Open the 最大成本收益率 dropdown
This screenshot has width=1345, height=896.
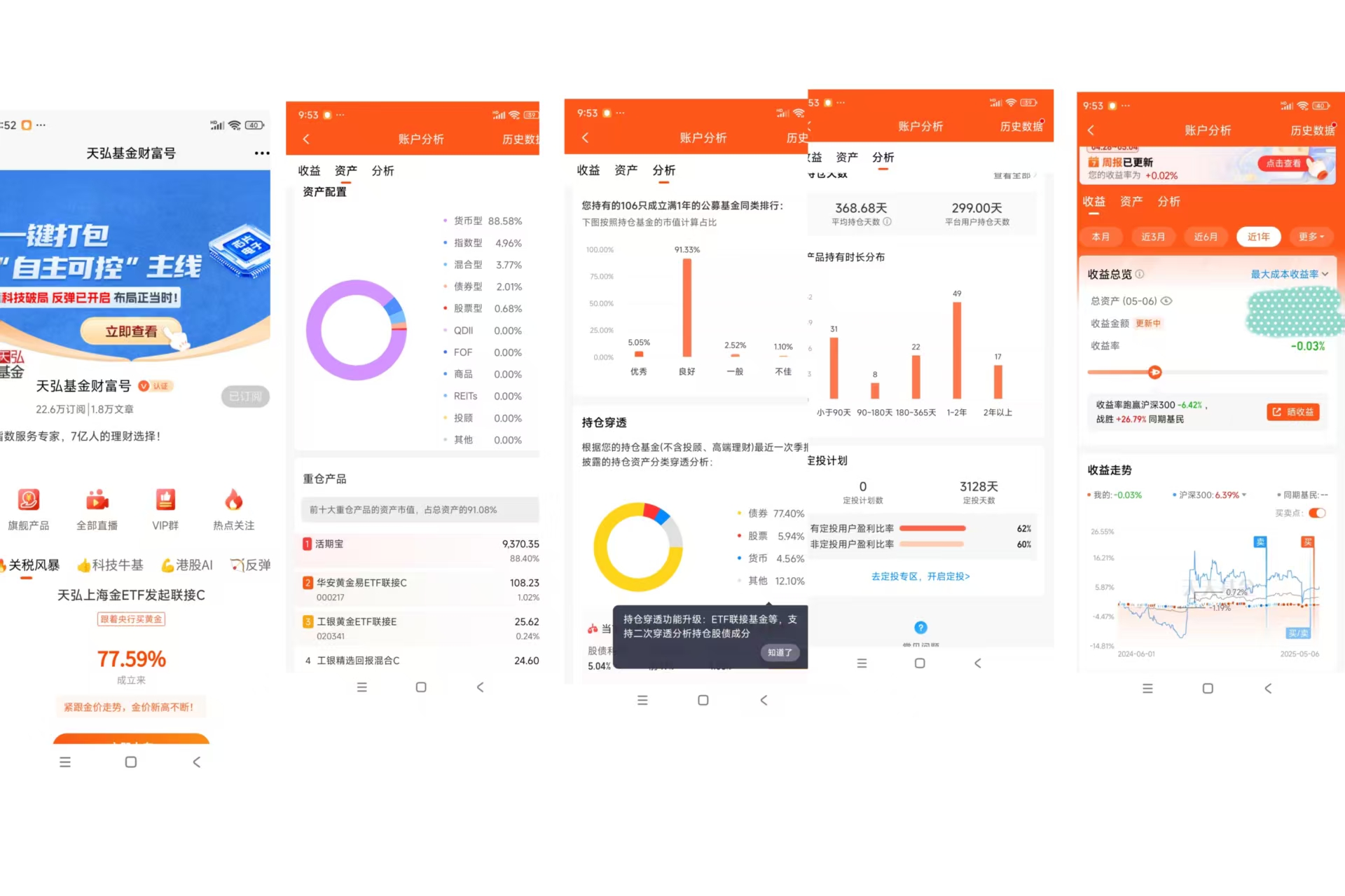coord(1290,274)
